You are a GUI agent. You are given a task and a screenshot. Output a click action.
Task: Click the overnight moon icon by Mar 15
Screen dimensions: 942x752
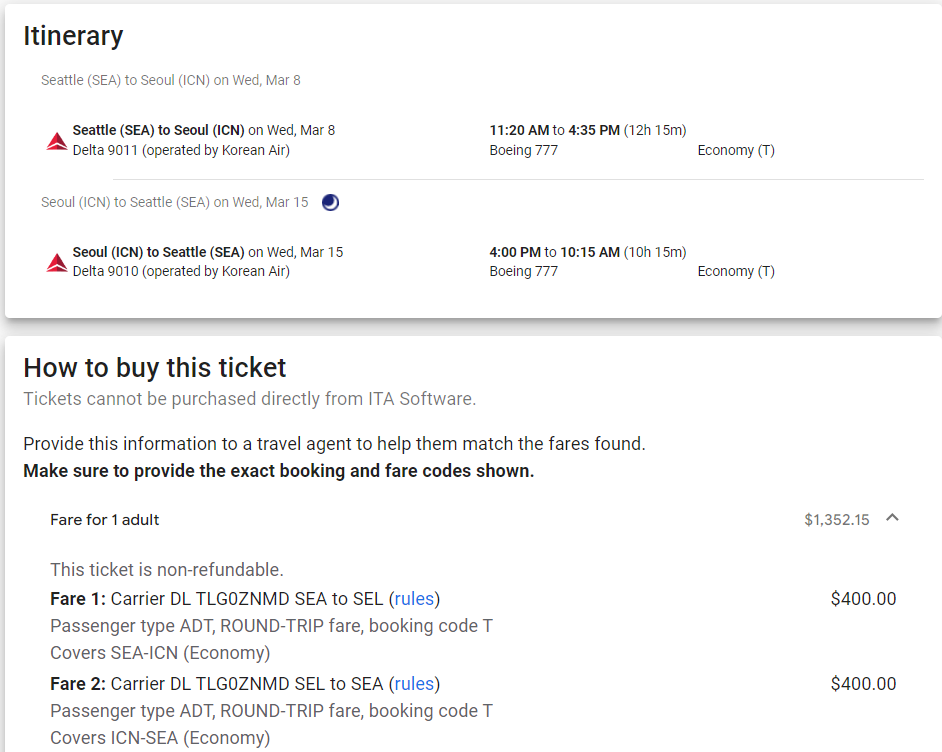click(x=330, y=202)
